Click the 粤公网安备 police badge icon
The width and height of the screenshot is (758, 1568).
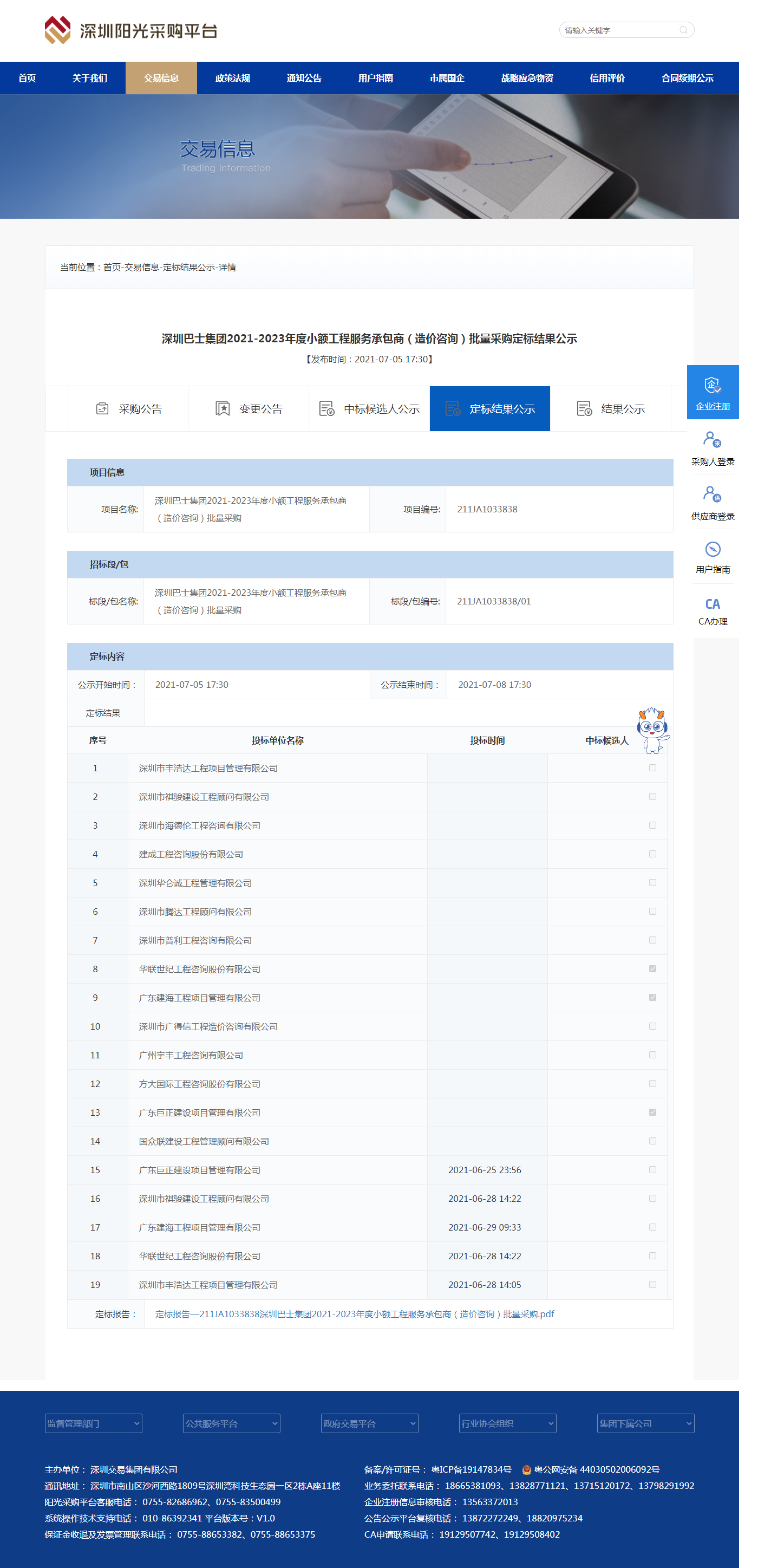tap(527, 1469)
